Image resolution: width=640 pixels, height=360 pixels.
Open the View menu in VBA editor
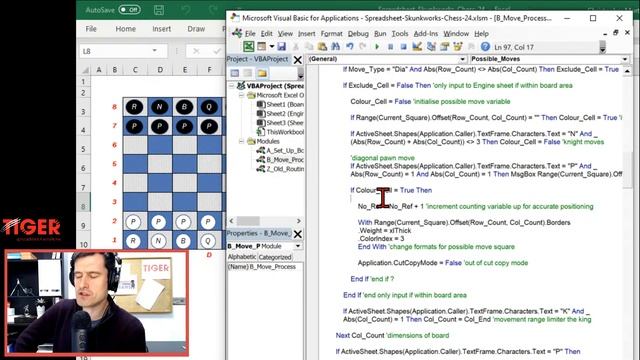pyautogui.click(x=285, y=33)
